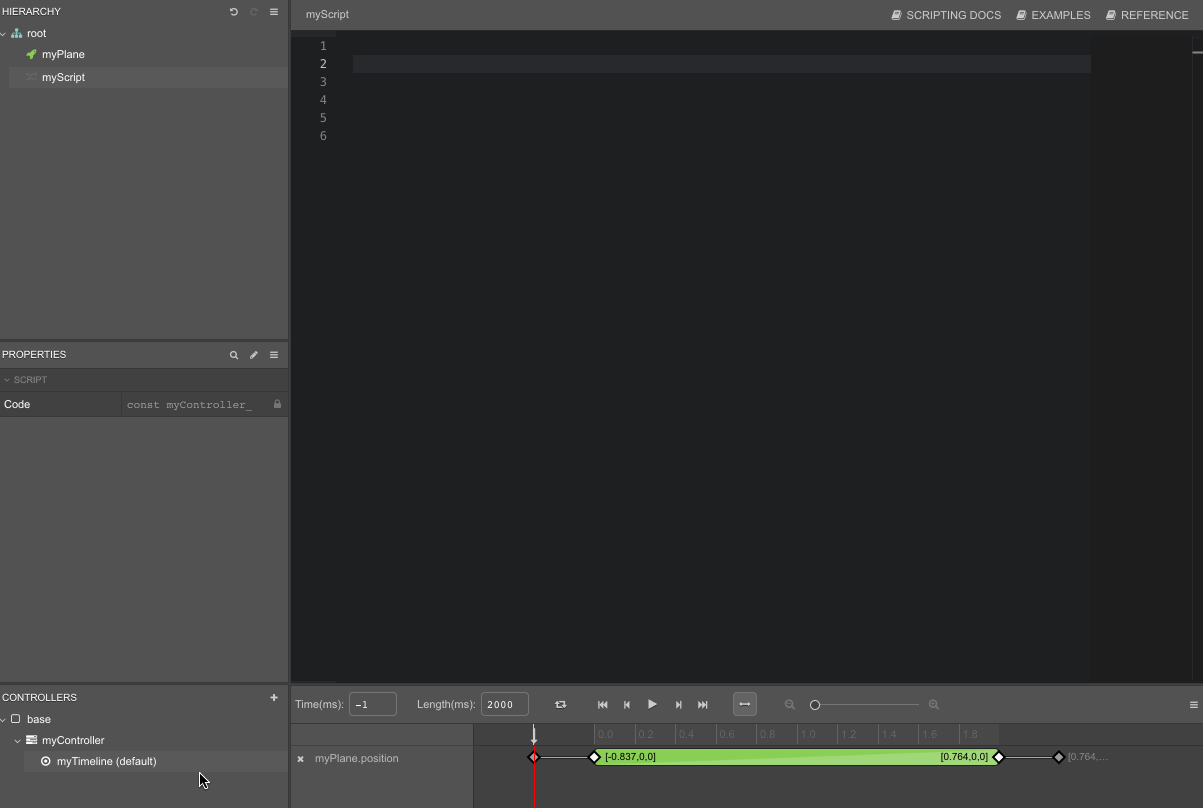
Task: Click the lock icon beside Code
Action: (278, 404)
